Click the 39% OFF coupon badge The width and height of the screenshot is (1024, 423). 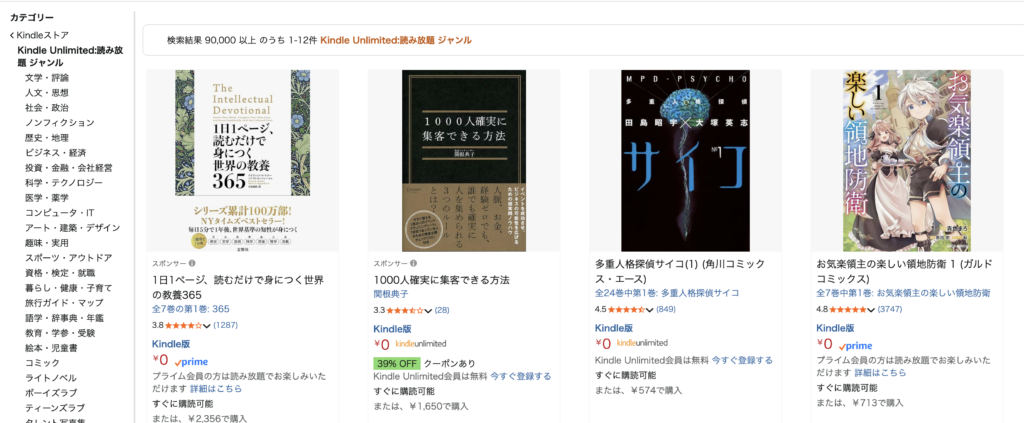[x=397, y=364]
